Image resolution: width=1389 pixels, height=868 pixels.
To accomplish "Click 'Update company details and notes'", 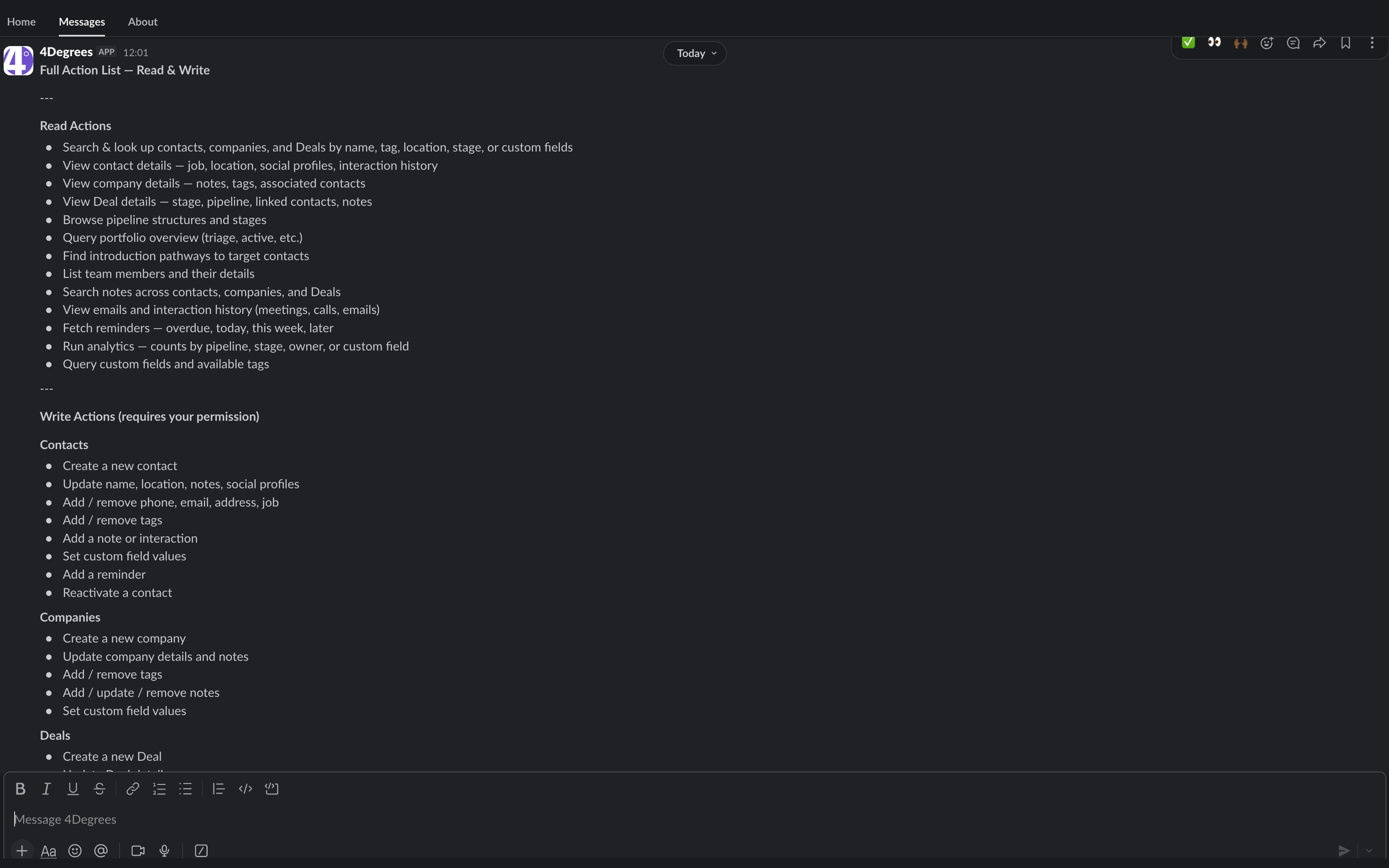I will [x=155, y=657].
